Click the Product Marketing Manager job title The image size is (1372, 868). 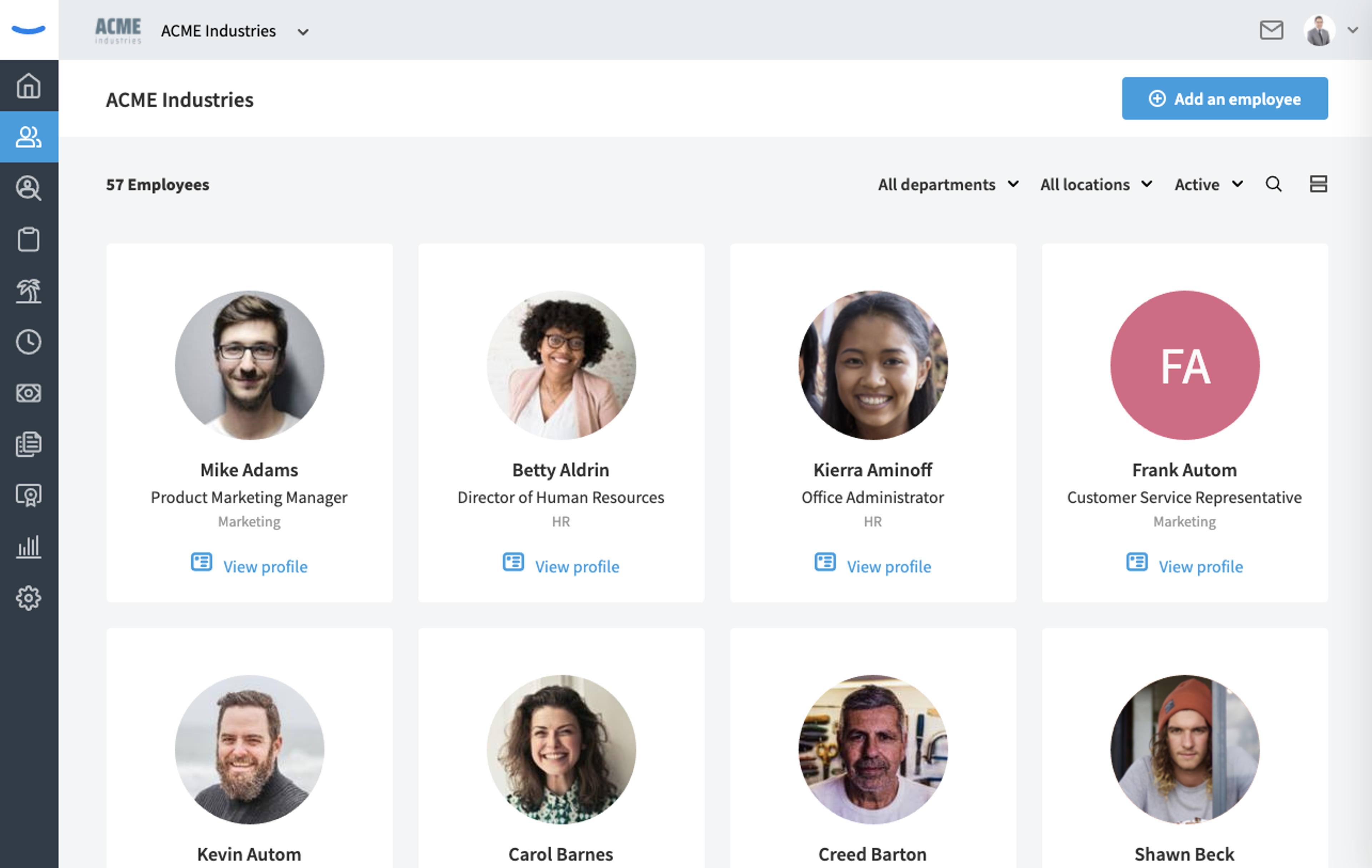pos(249,497)
